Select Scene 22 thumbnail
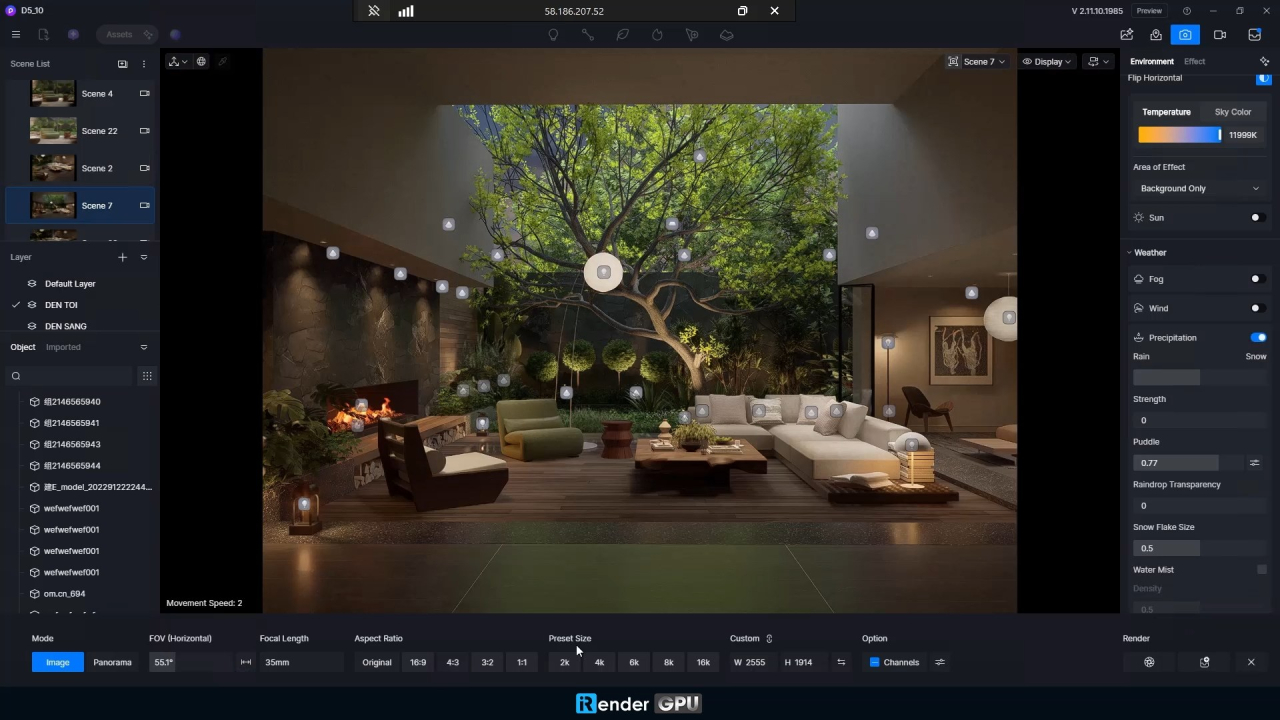The image size is (1280, 720). [x=53, y=131]
